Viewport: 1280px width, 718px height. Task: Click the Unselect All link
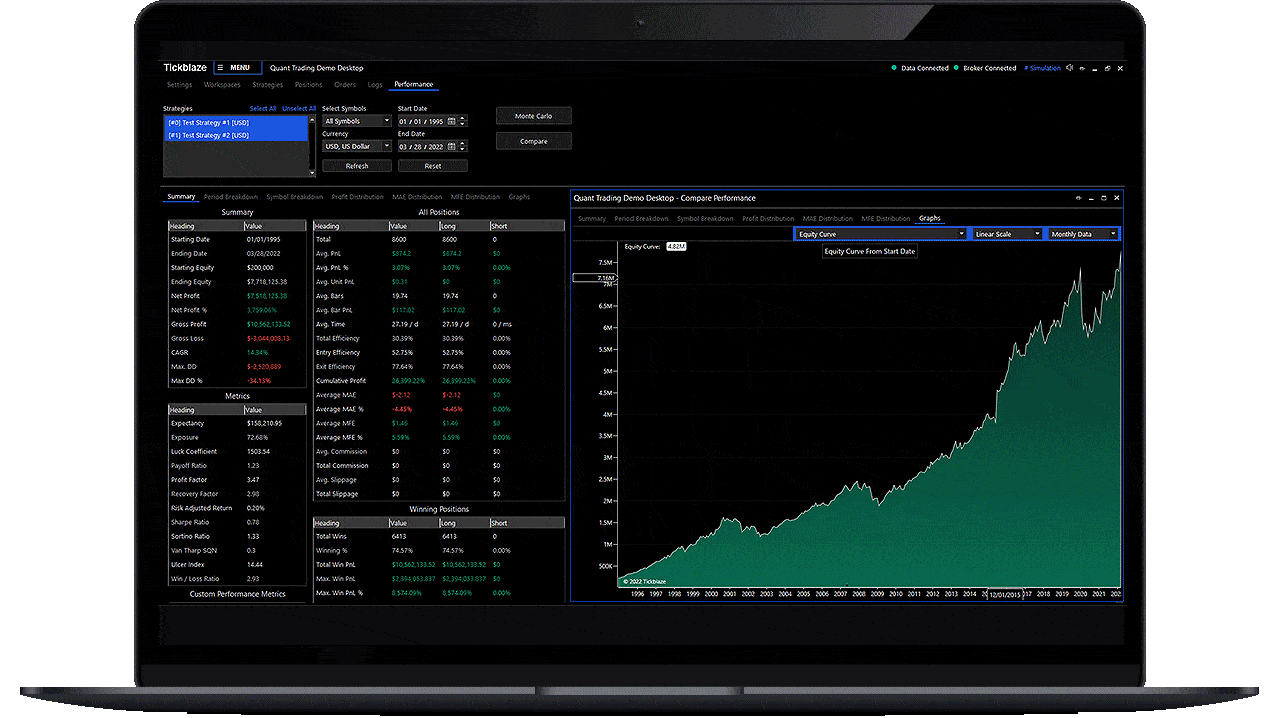point(299,108)
